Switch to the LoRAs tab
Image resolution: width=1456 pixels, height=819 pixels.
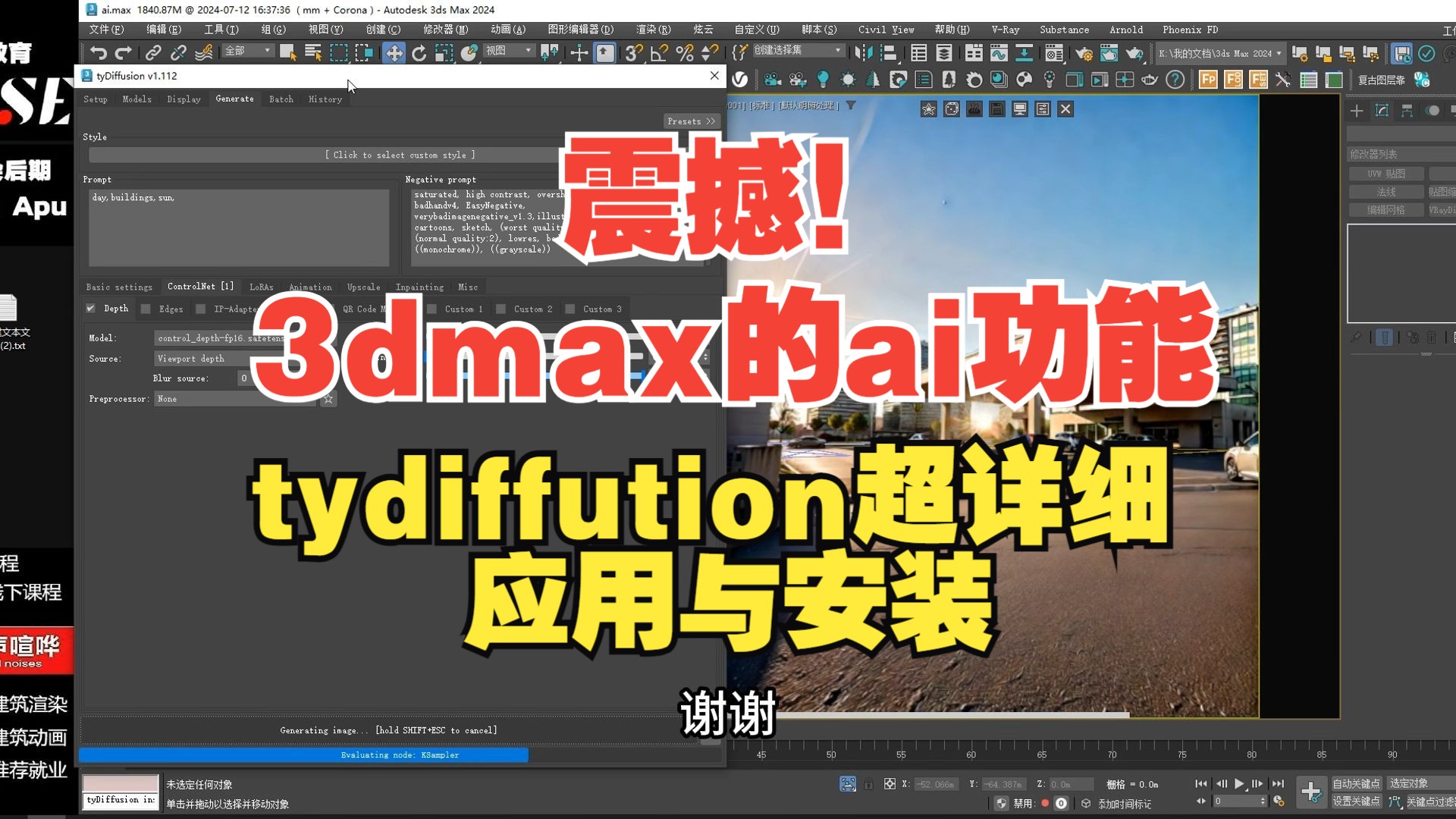261,287
